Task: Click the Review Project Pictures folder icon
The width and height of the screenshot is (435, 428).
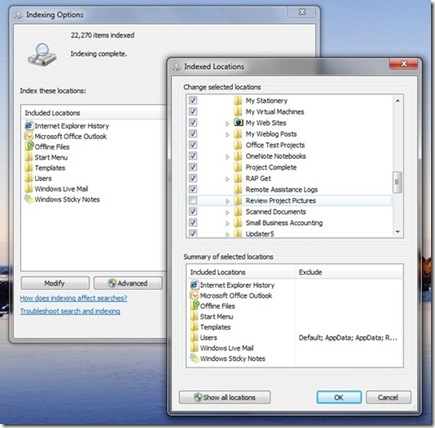Action: [x=238, y=200]
